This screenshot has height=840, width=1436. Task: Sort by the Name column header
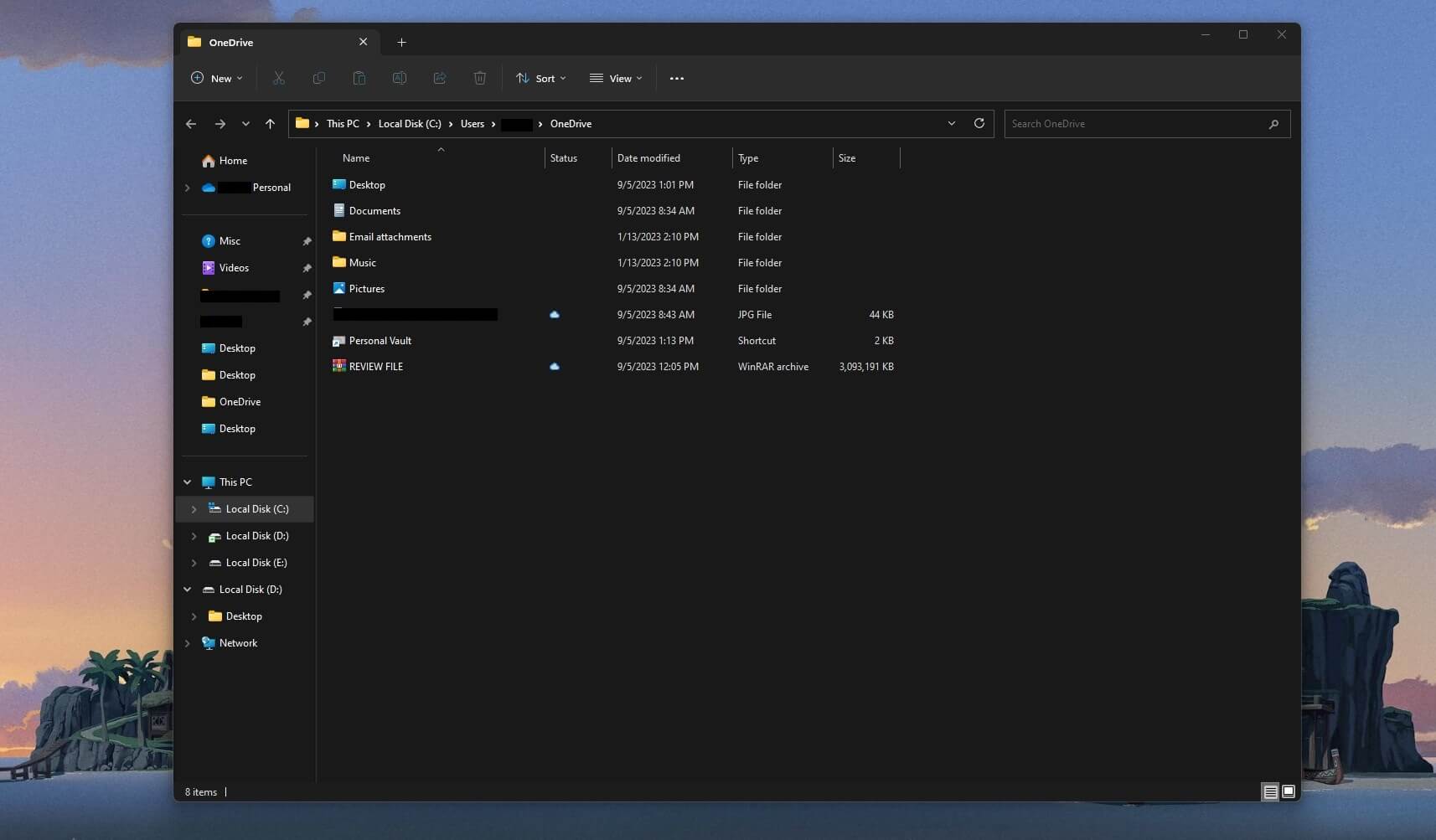click(x=356, y=157)
